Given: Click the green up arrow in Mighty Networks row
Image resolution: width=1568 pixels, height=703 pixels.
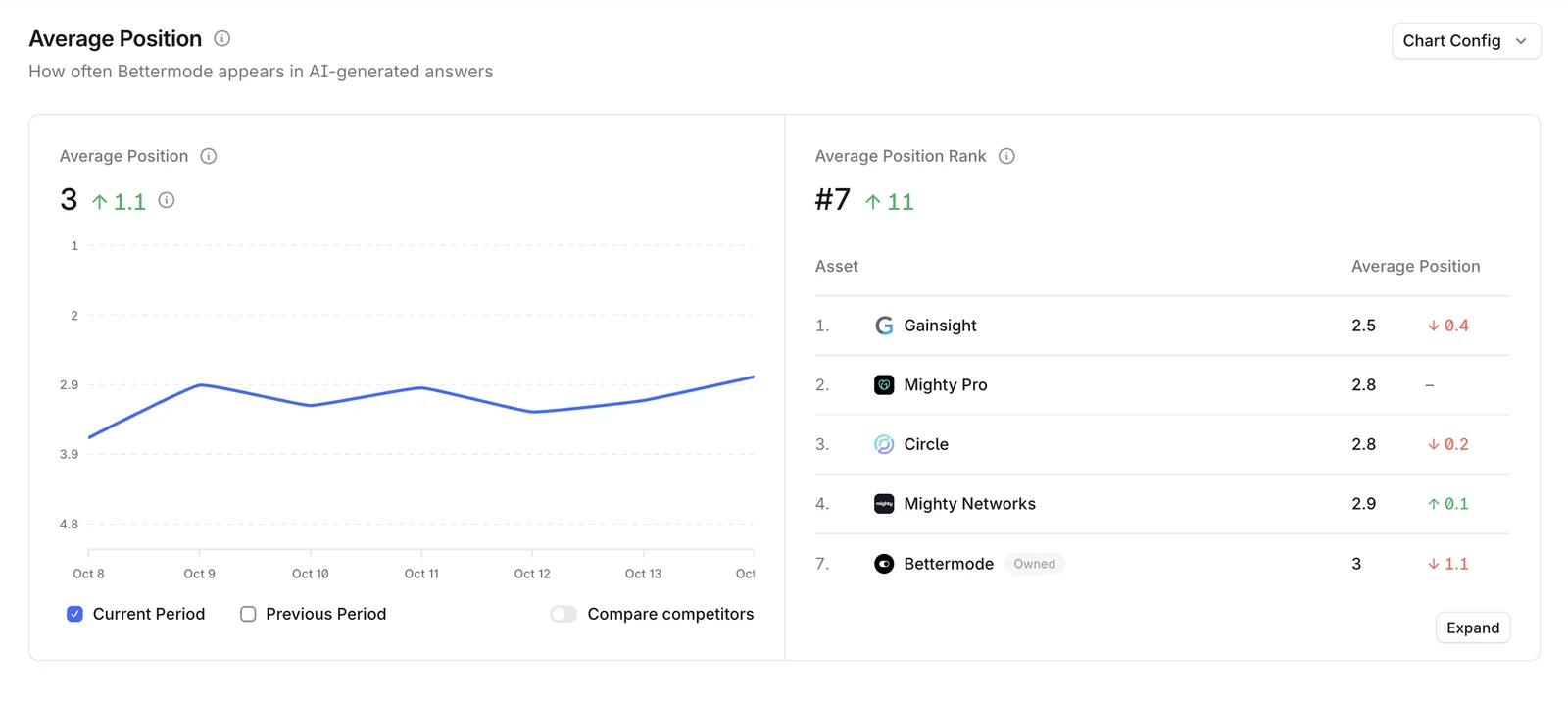Looking at the screenshot, I should point(1434,504).
